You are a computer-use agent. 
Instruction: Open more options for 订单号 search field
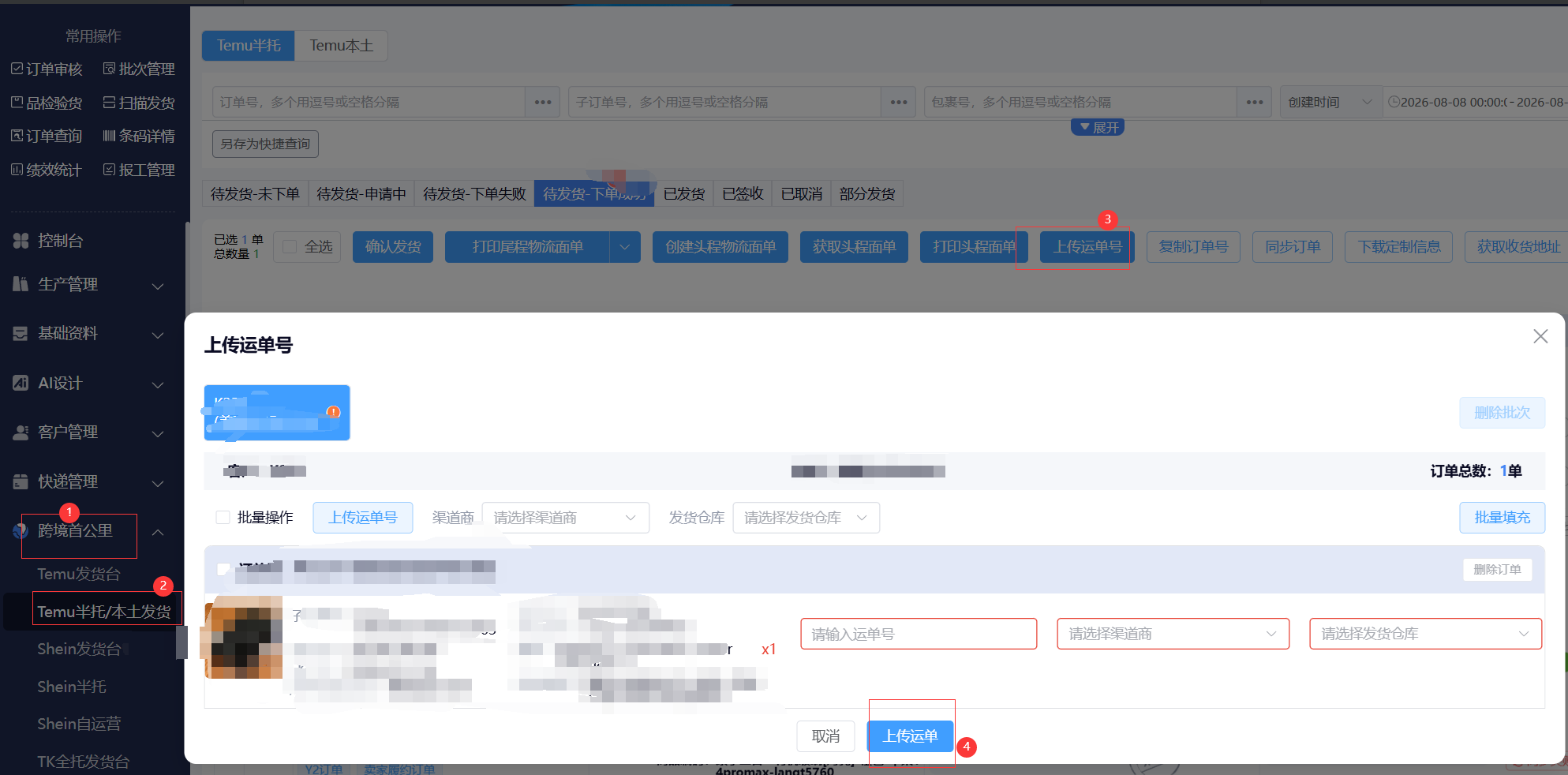pos(543,103)
